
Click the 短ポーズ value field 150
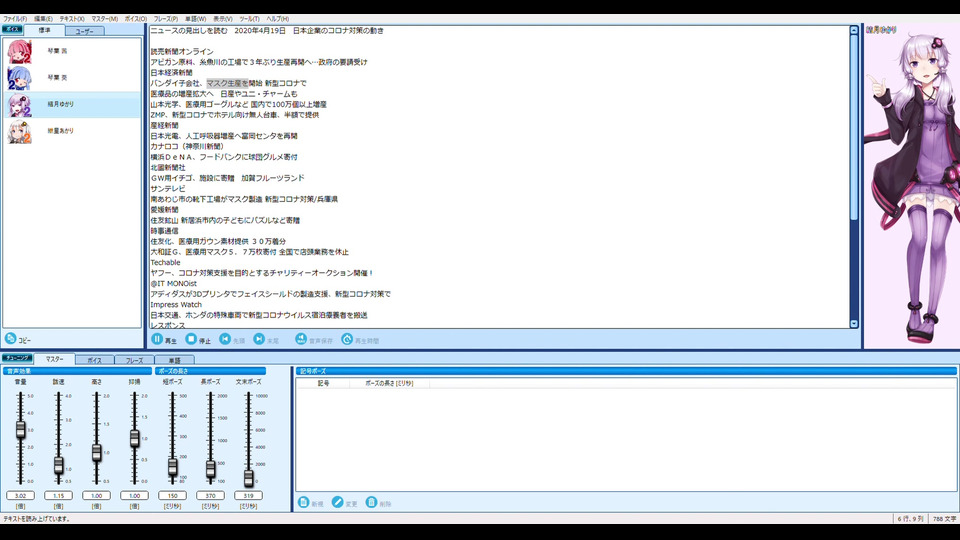point(173,495)
